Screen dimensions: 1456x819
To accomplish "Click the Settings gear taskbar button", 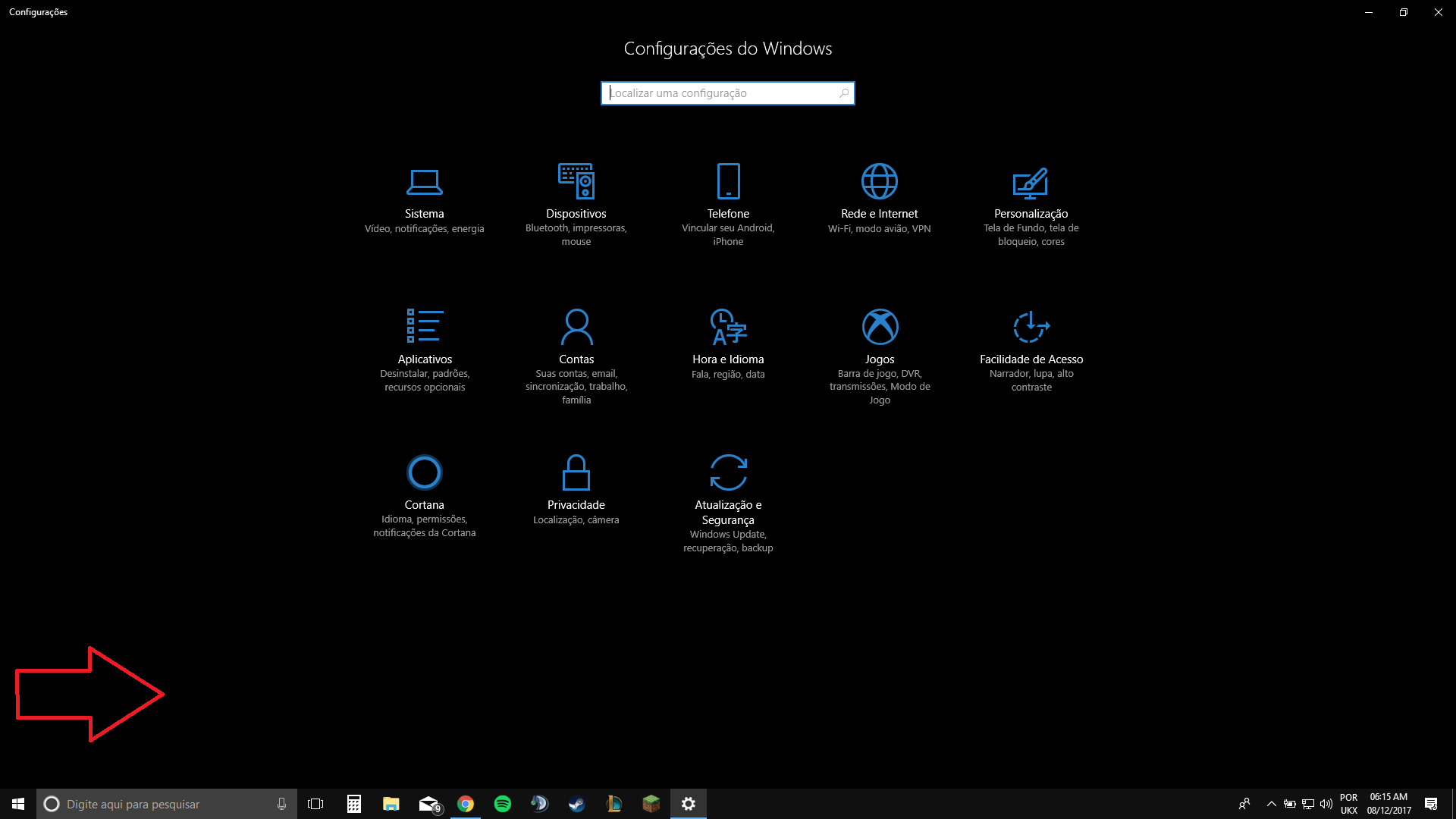I will point(689,804).
